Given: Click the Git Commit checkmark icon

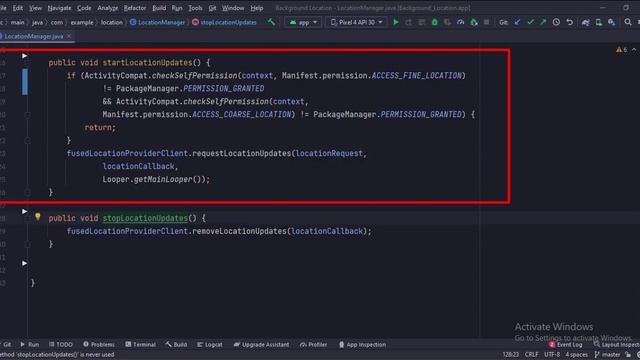Looking at the screenshot, I should [x=531, y=22].
